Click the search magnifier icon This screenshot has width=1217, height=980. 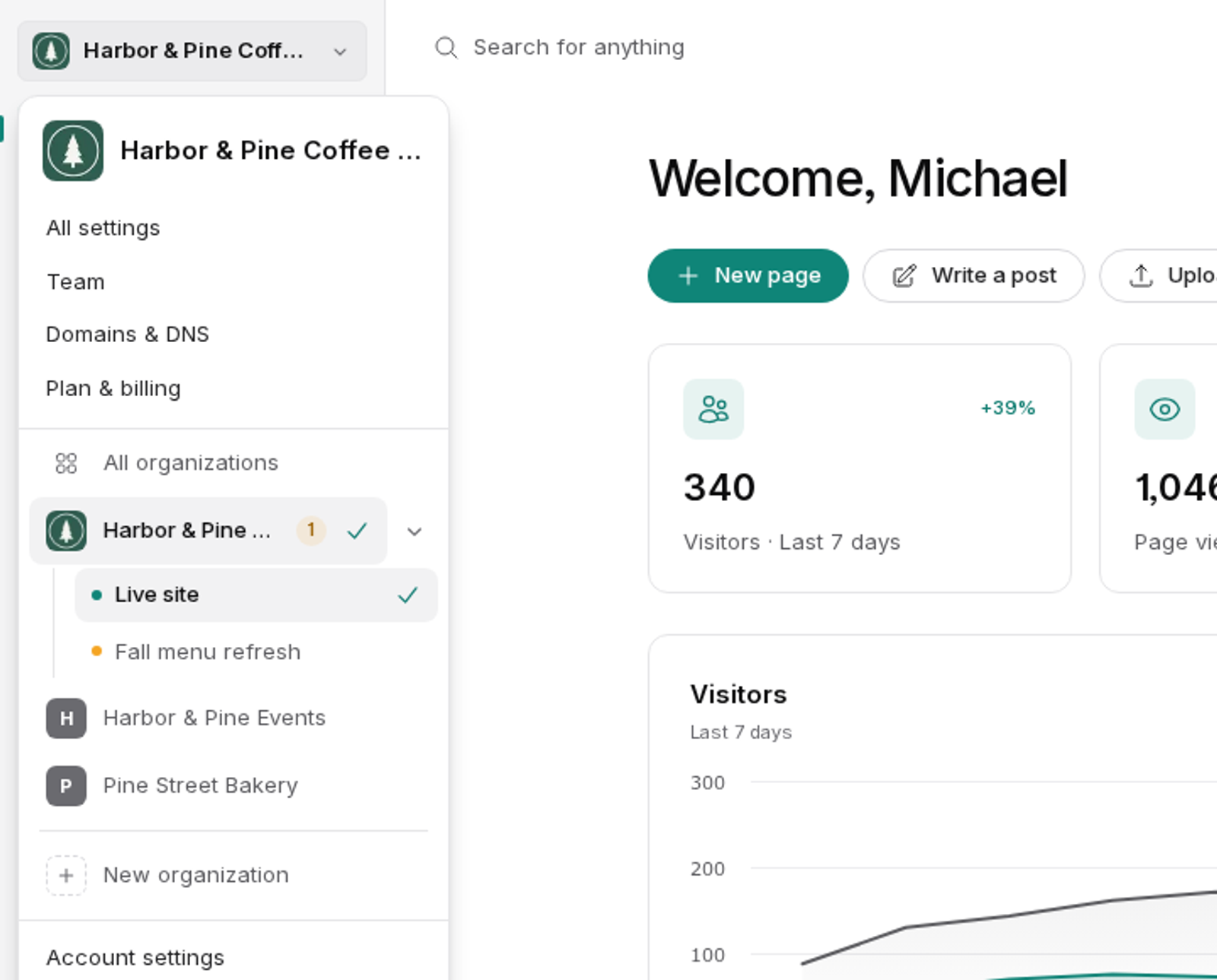(446, 47)
